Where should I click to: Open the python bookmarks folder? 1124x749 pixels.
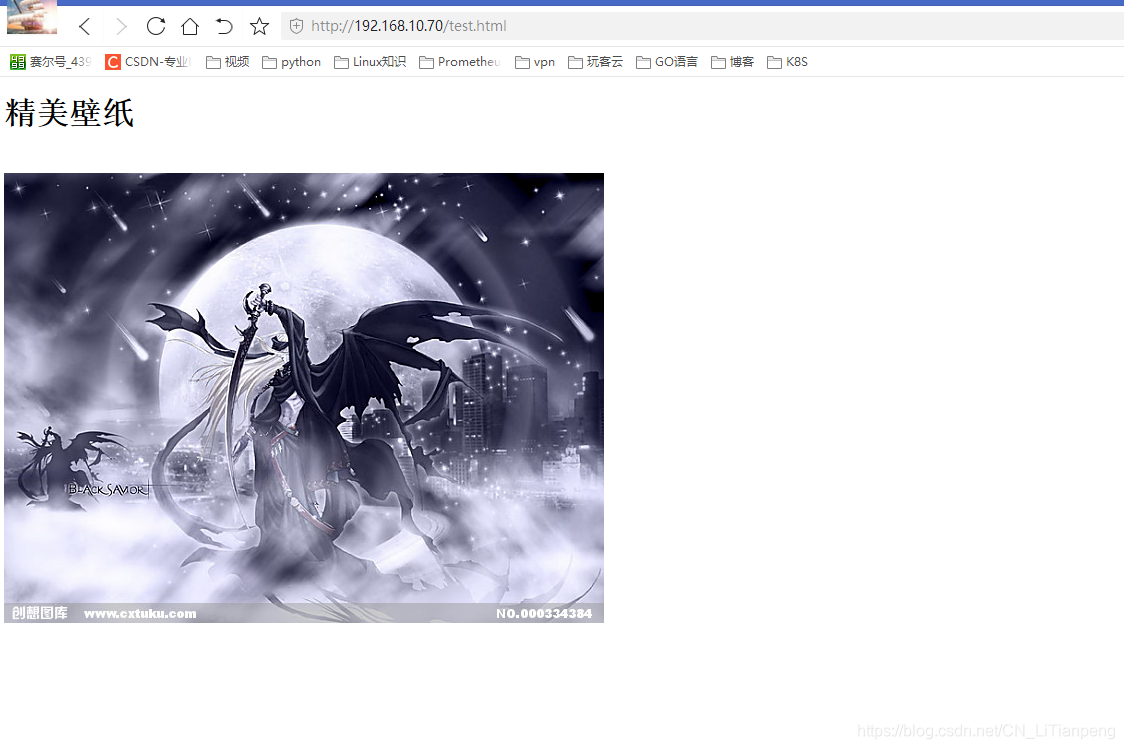[x=291, y=62]
